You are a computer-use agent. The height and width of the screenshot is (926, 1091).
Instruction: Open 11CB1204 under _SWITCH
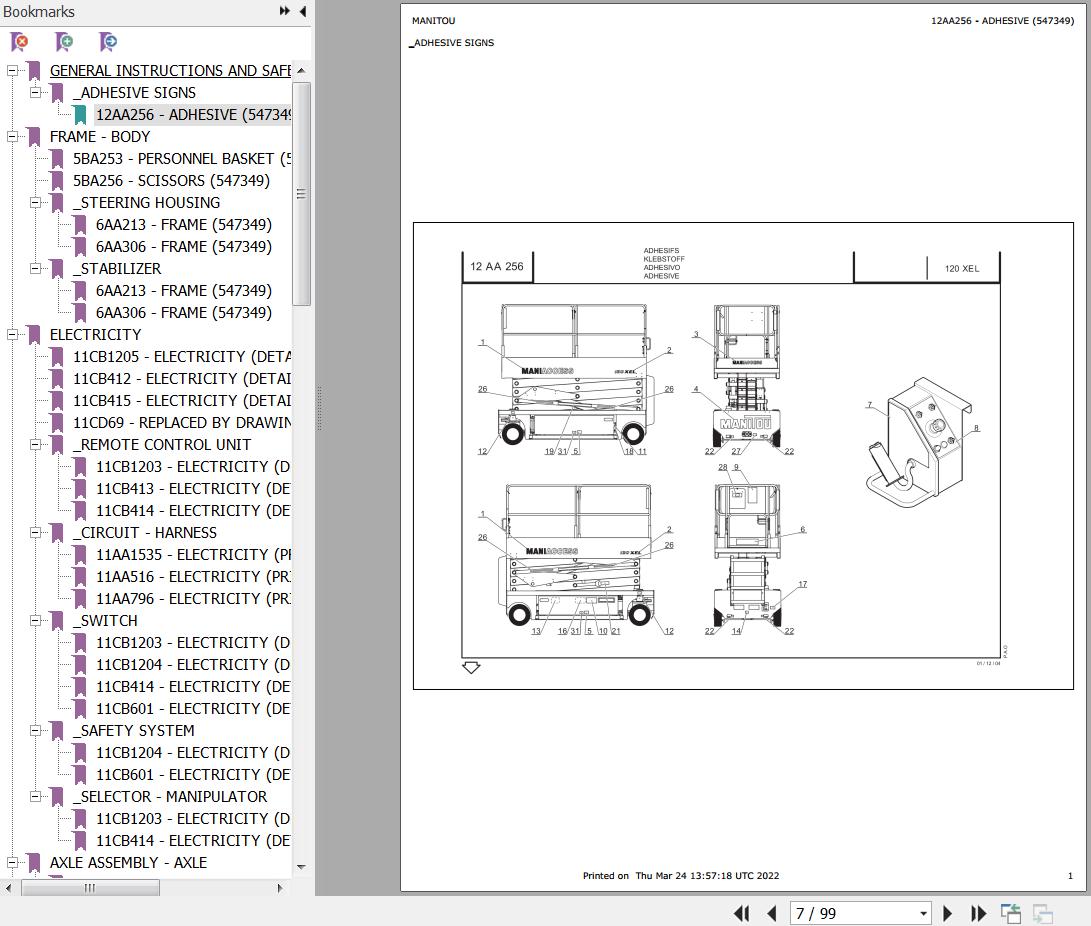tap(193, 665)
